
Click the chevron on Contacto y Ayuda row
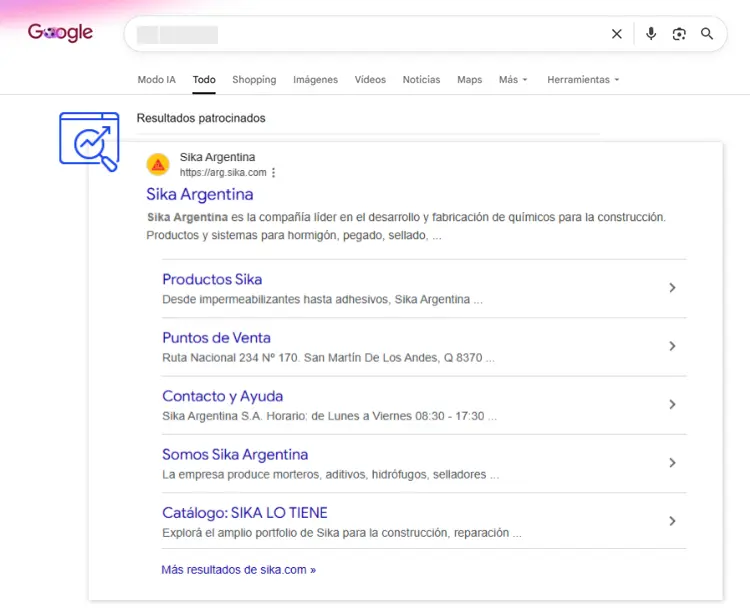click(x=672, y=404)
